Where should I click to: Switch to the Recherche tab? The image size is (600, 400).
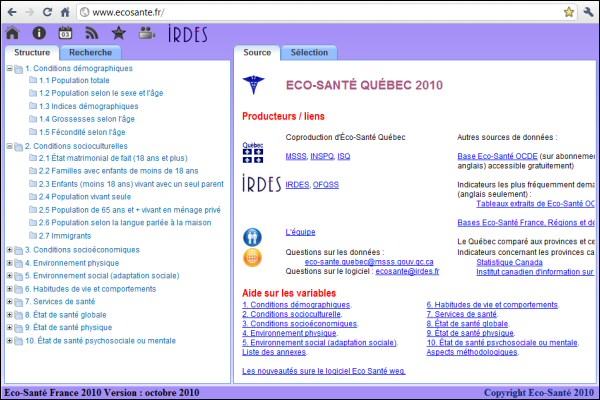(91, 53)
